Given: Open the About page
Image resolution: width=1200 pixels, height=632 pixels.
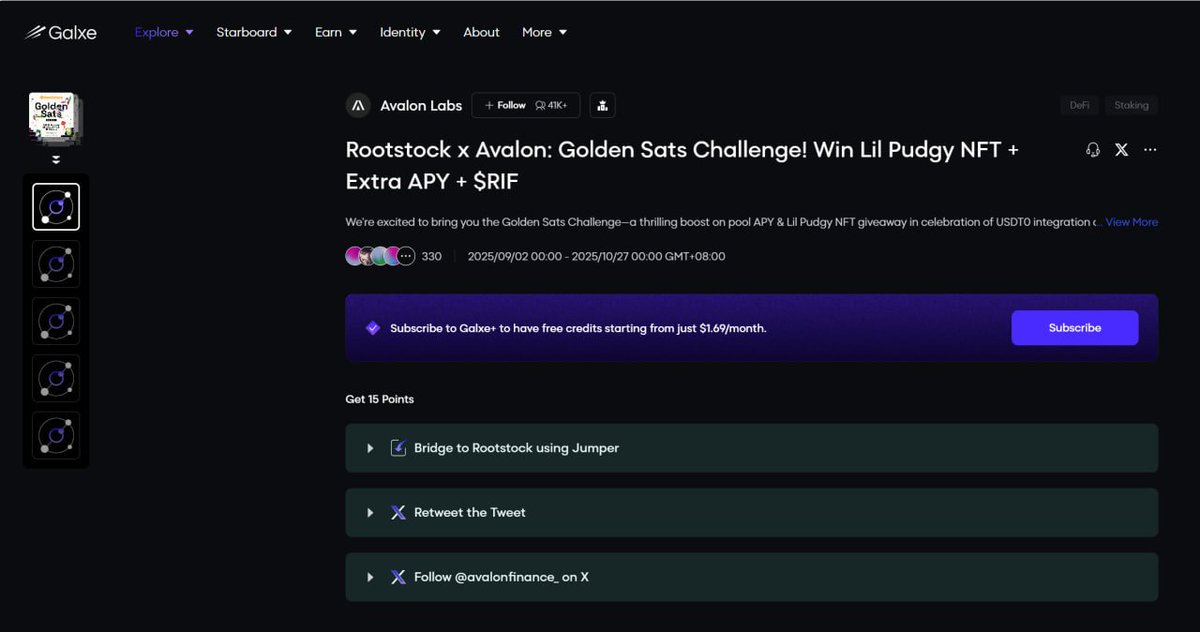Looking at the screenshot, I should (x=481, y=32).
